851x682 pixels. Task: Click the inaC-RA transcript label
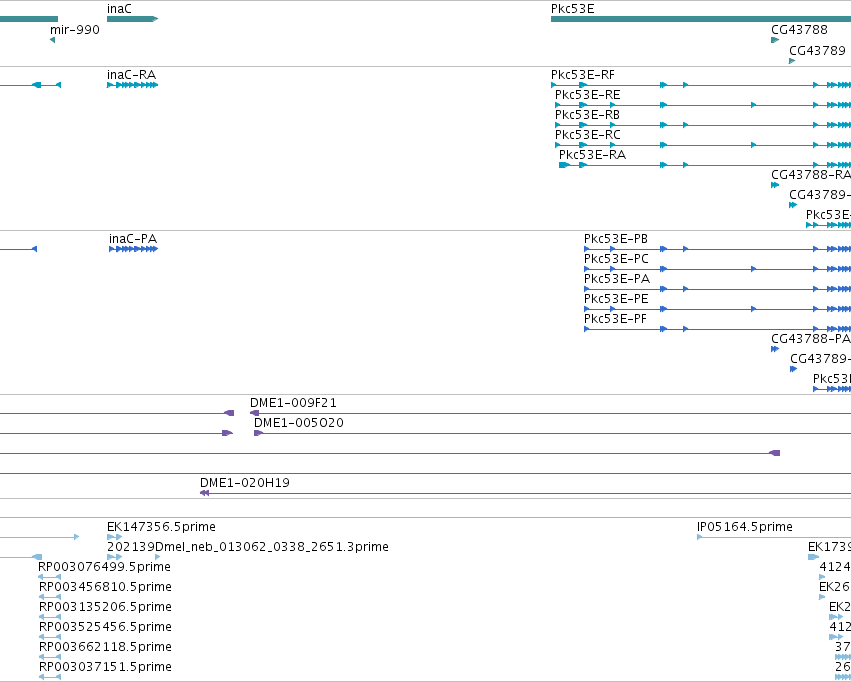131,75
